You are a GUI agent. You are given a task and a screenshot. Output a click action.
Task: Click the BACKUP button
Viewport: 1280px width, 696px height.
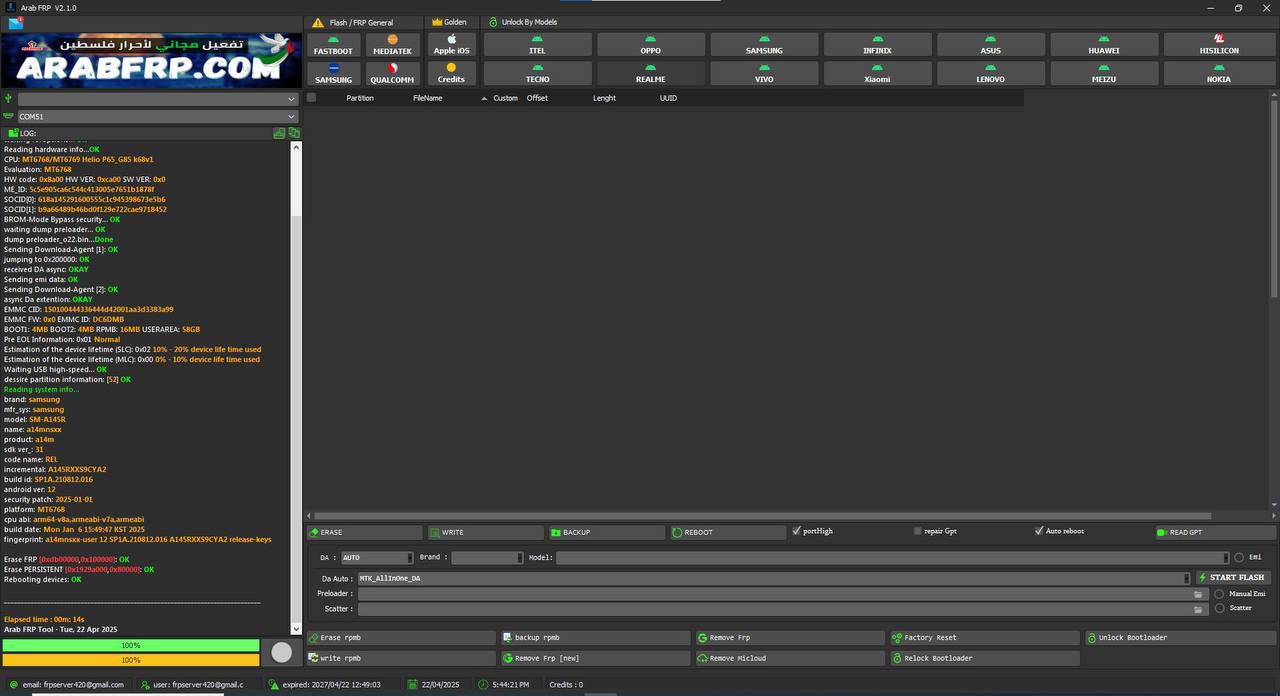click(x=607, y=532)
